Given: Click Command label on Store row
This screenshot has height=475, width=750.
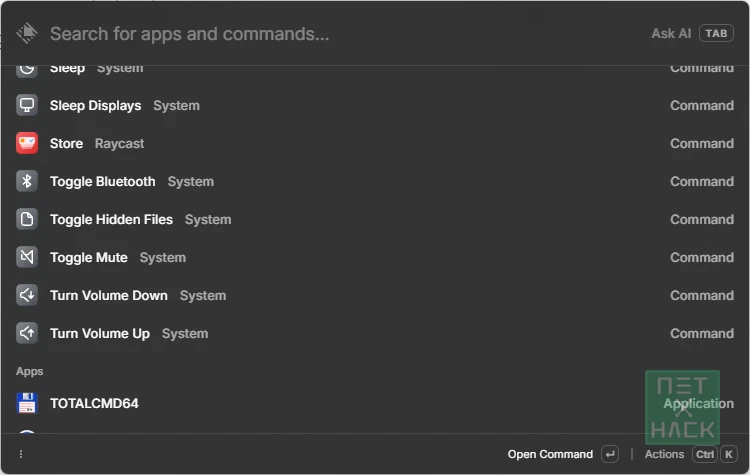Looking at the screenshot, I should coord(702,144).
